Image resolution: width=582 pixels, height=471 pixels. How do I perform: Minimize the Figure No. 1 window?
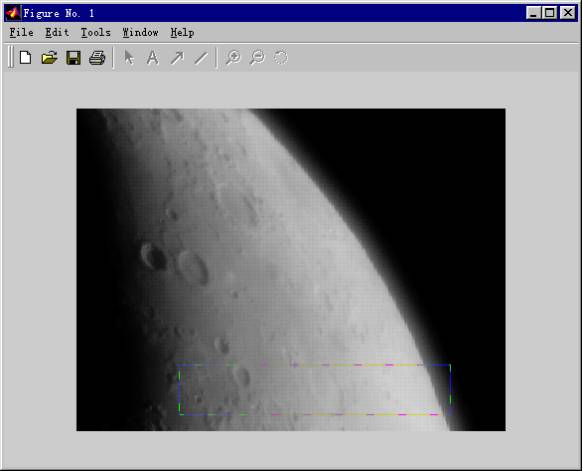pyautogui.click(x=533, y=13)
